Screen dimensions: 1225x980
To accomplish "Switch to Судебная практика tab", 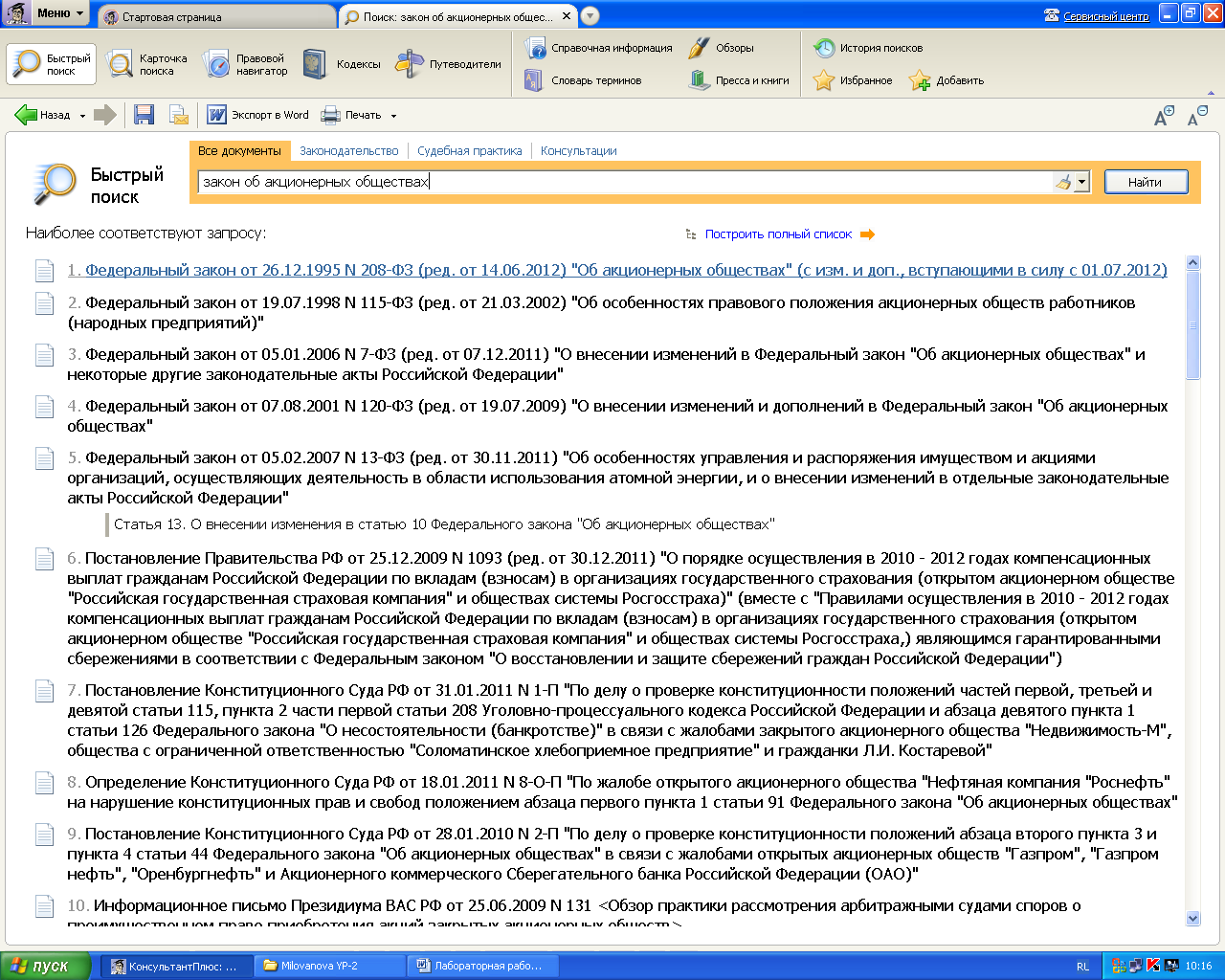I will pos(470,150).
